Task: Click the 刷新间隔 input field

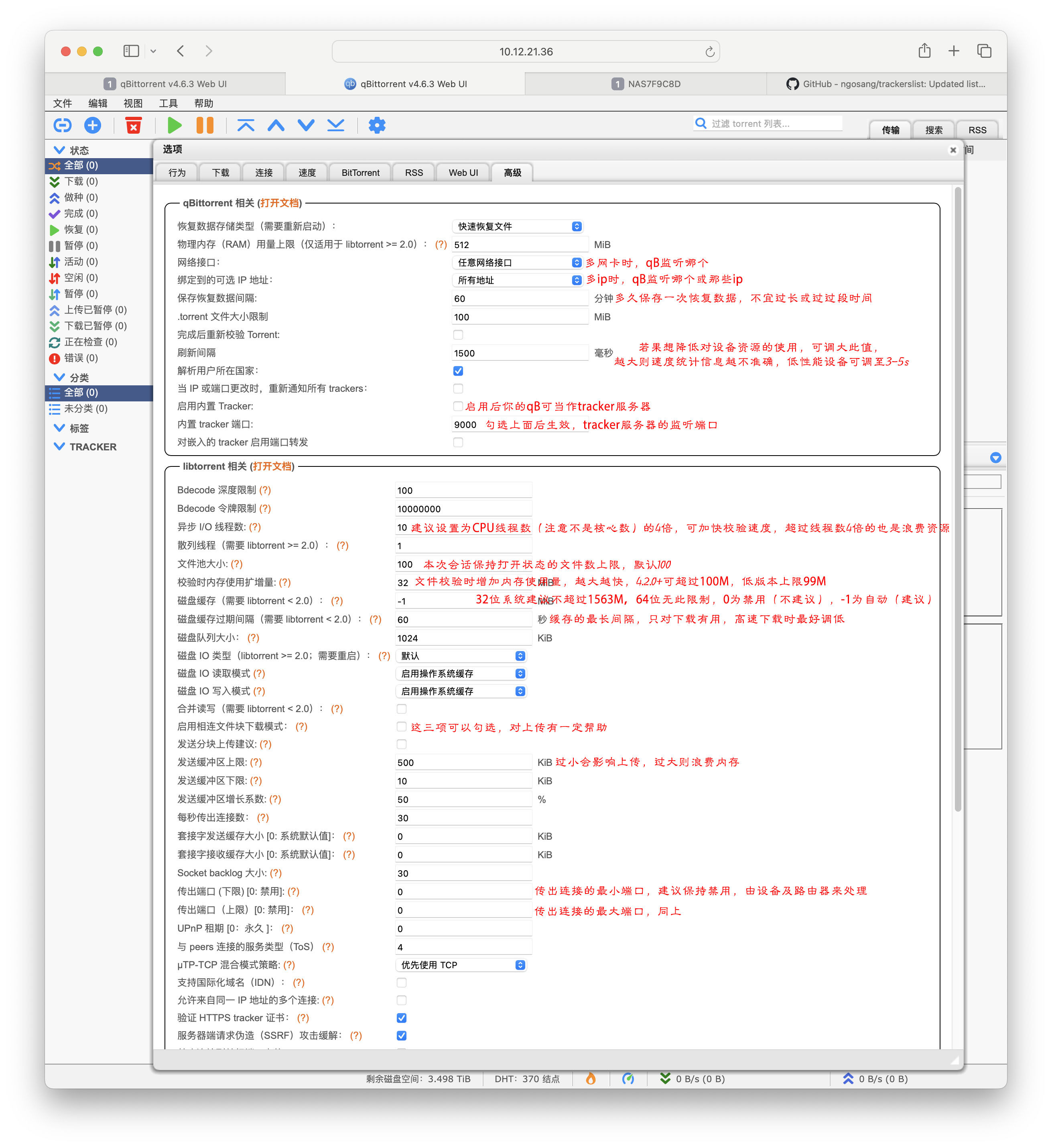Action: (520, 353)
